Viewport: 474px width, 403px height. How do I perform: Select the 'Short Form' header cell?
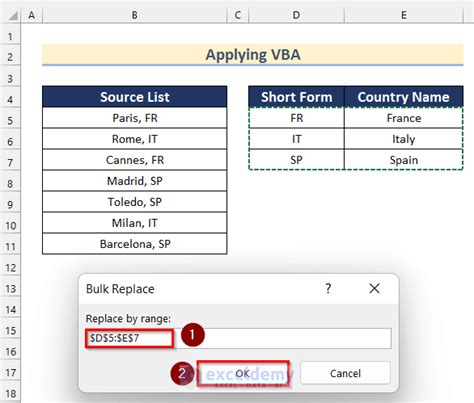coord(296,97)
